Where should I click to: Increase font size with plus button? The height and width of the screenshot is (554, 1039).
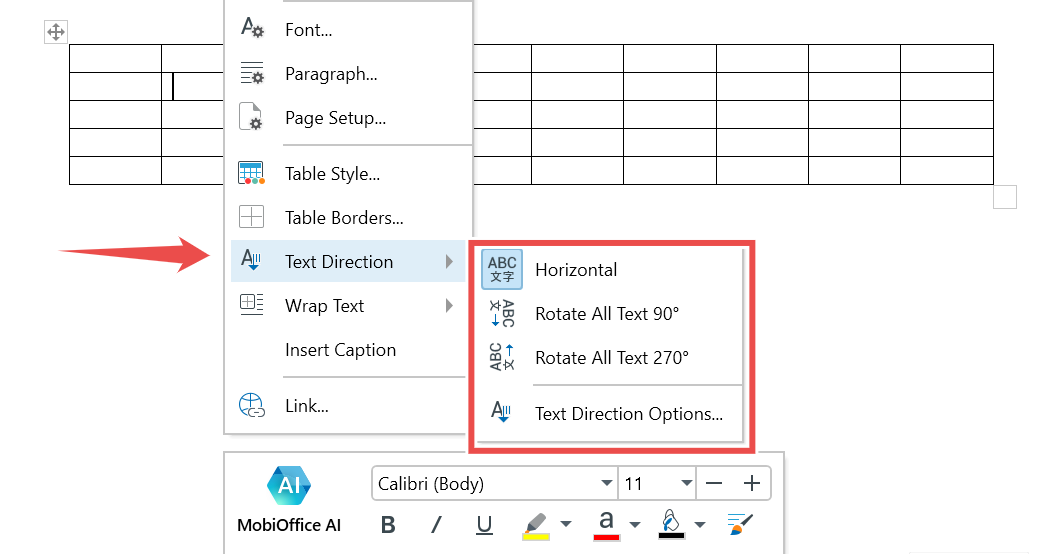(x=751, y=484)
